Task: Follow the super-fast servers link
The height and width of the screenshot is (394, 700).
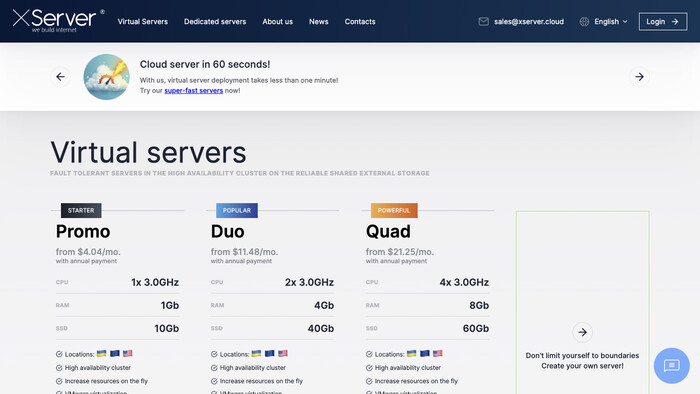Action: [x=193, y=91]
